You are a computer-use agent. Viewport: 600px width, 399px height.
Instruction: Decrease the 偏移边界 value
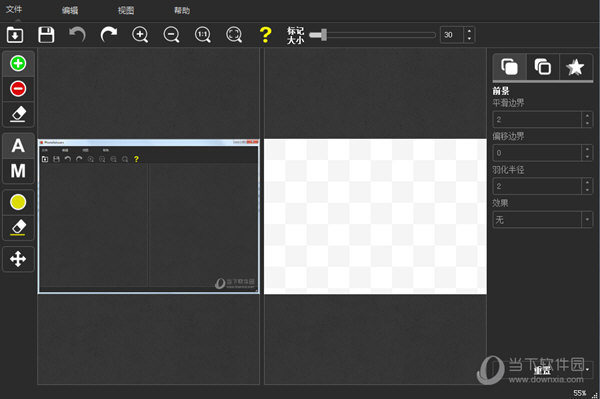coord(587,157)
